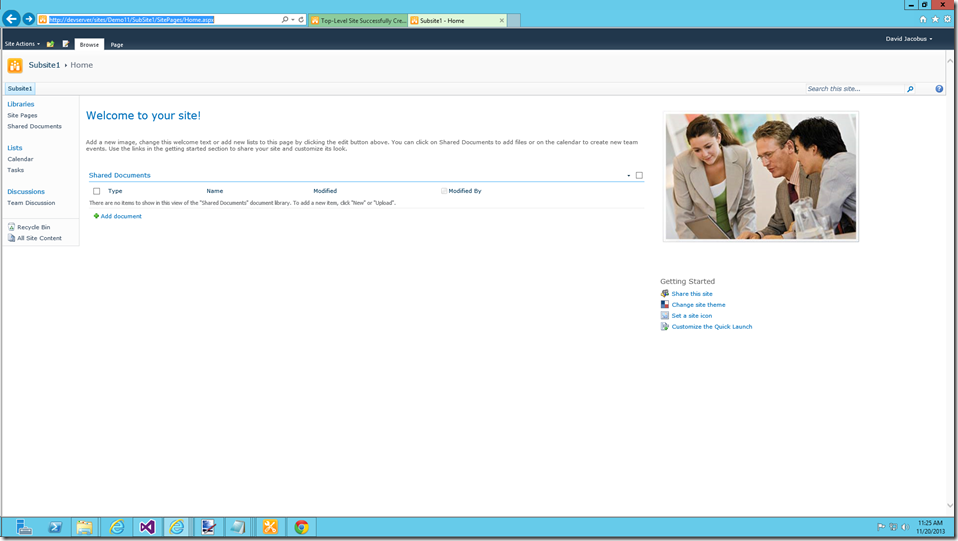Open the address bar autocomplete dropdown arrow
This screenshot has width=958, height=541.
[x=293, y=20]
